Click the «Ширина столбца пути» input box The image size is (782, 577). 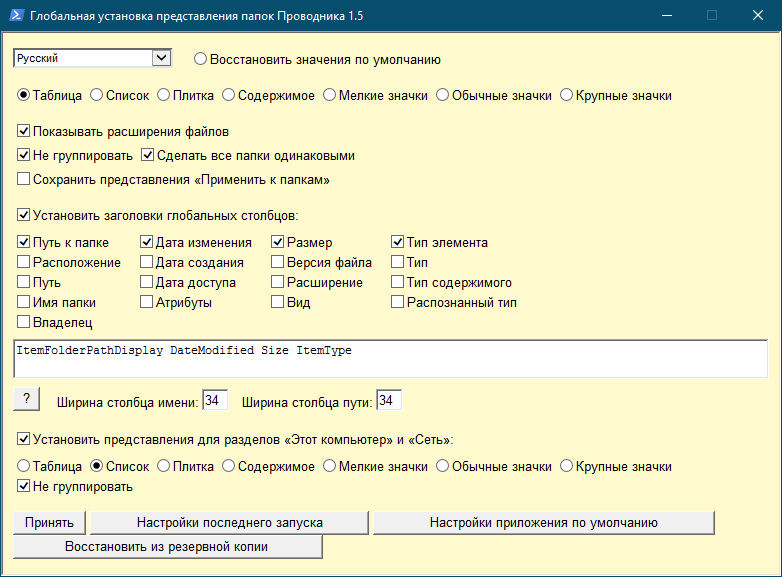tap(389, 401)
